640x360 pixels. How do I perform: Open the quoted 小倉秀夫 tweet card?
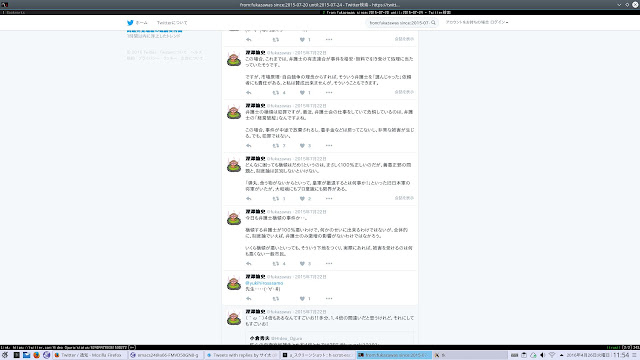330,338
